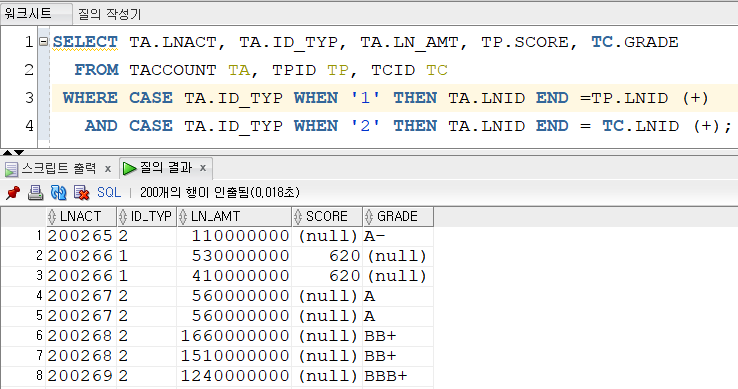Select LNACT cell 200267 in row 4
Image resolution: width=738 pixels, height=389 pixels.
coord(80,296)
